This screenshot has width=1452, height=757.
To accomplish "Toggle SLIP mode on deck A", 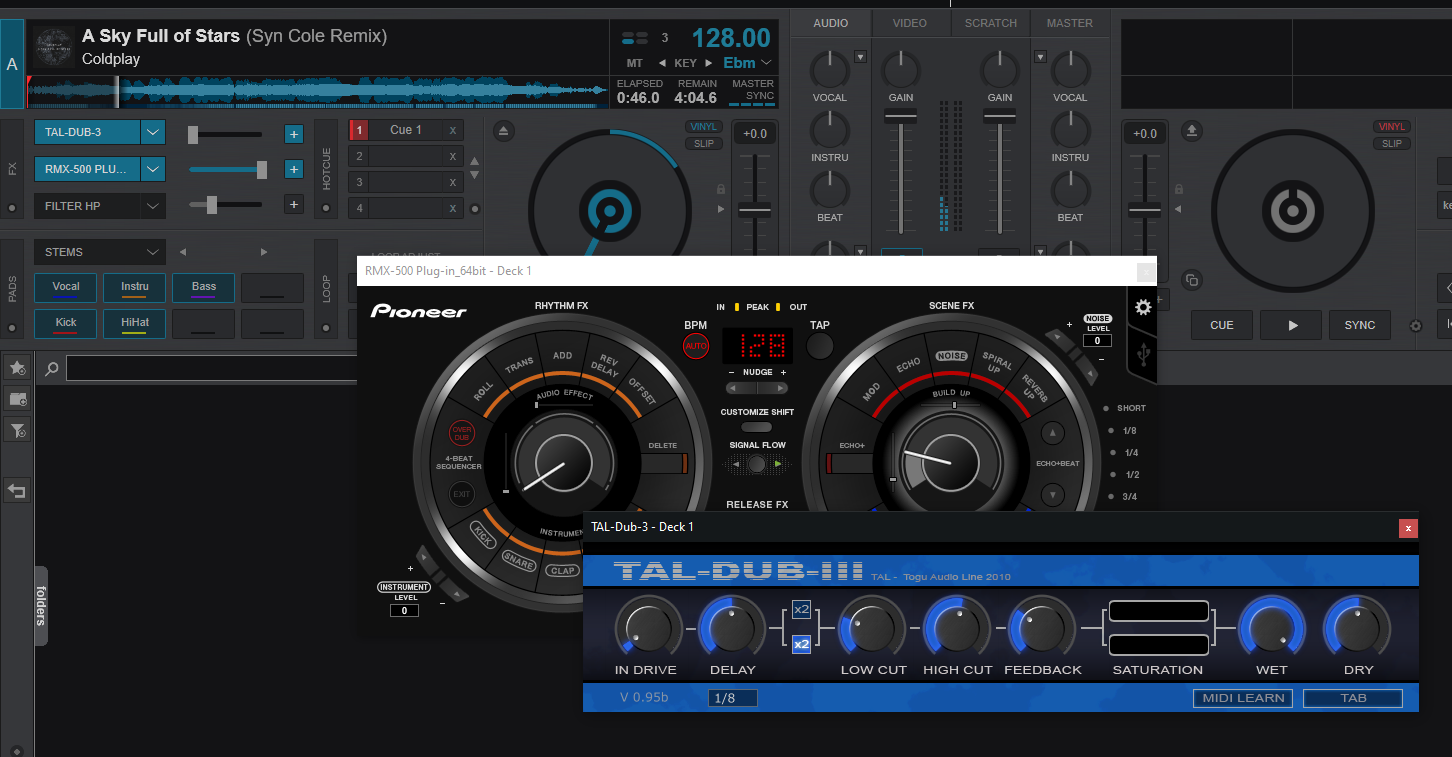I will (x=703, y=143).
